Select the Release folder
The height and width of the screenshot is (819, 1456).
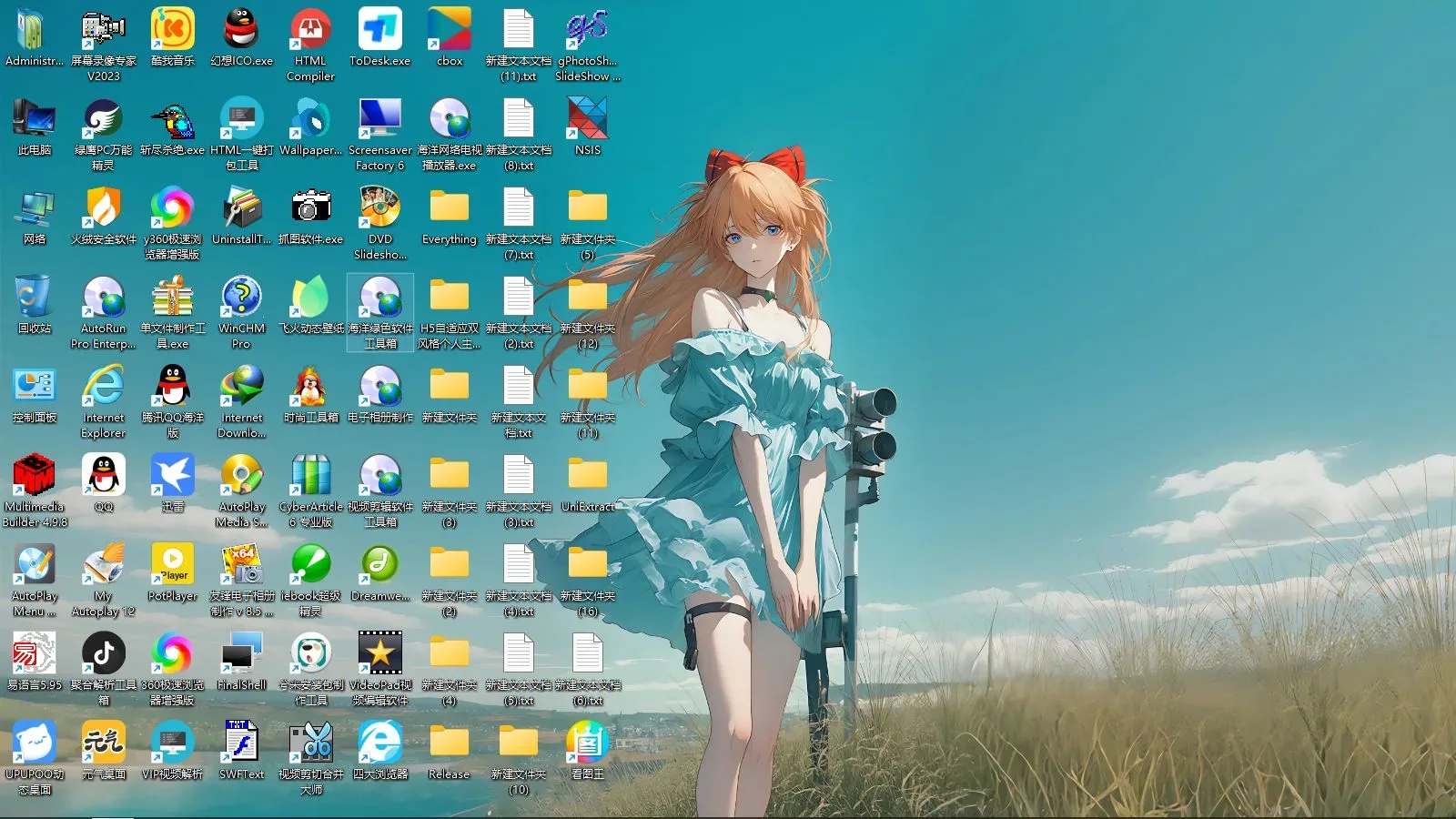450,743
